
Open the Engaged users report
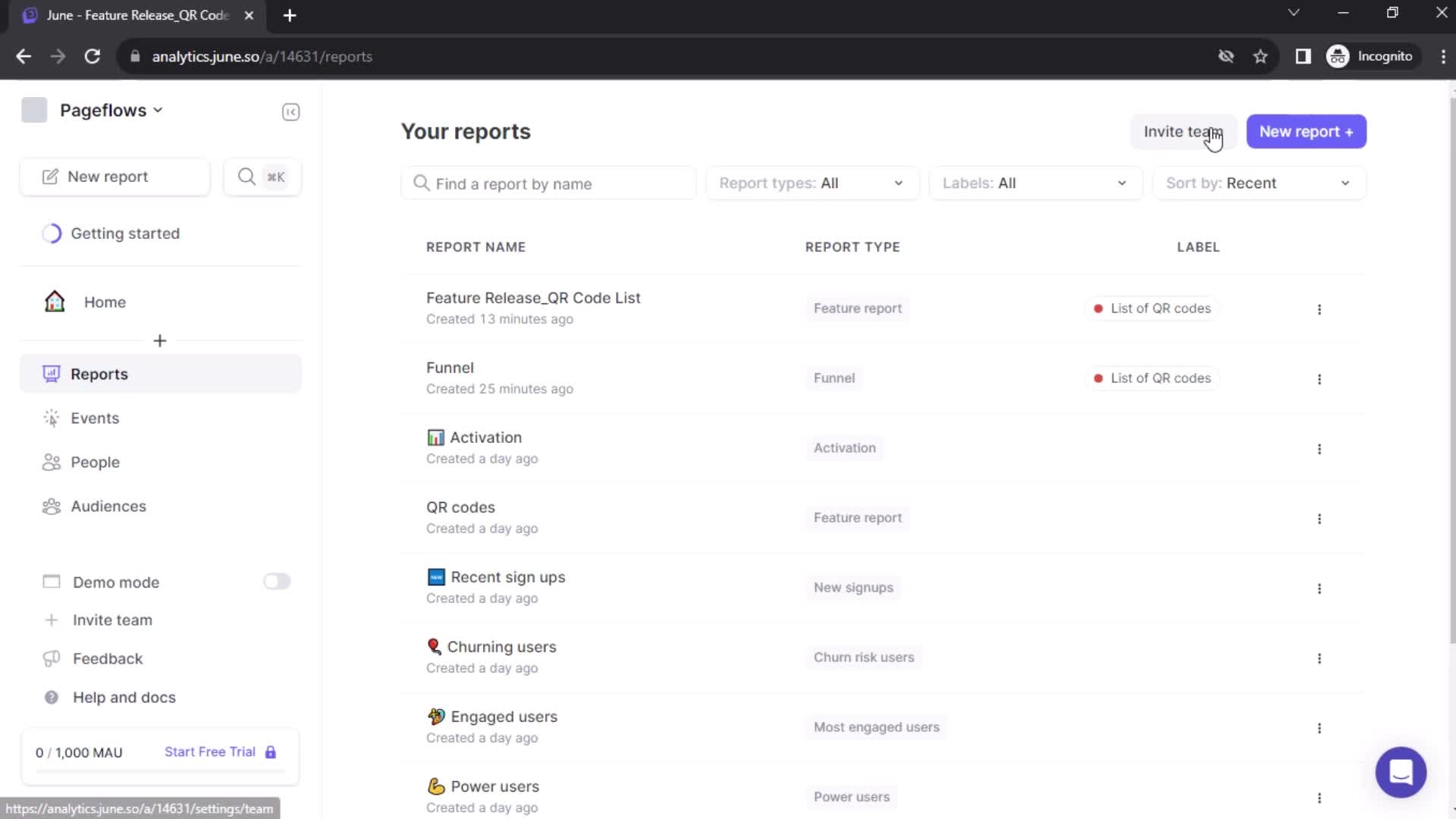(x=492, y=717)
